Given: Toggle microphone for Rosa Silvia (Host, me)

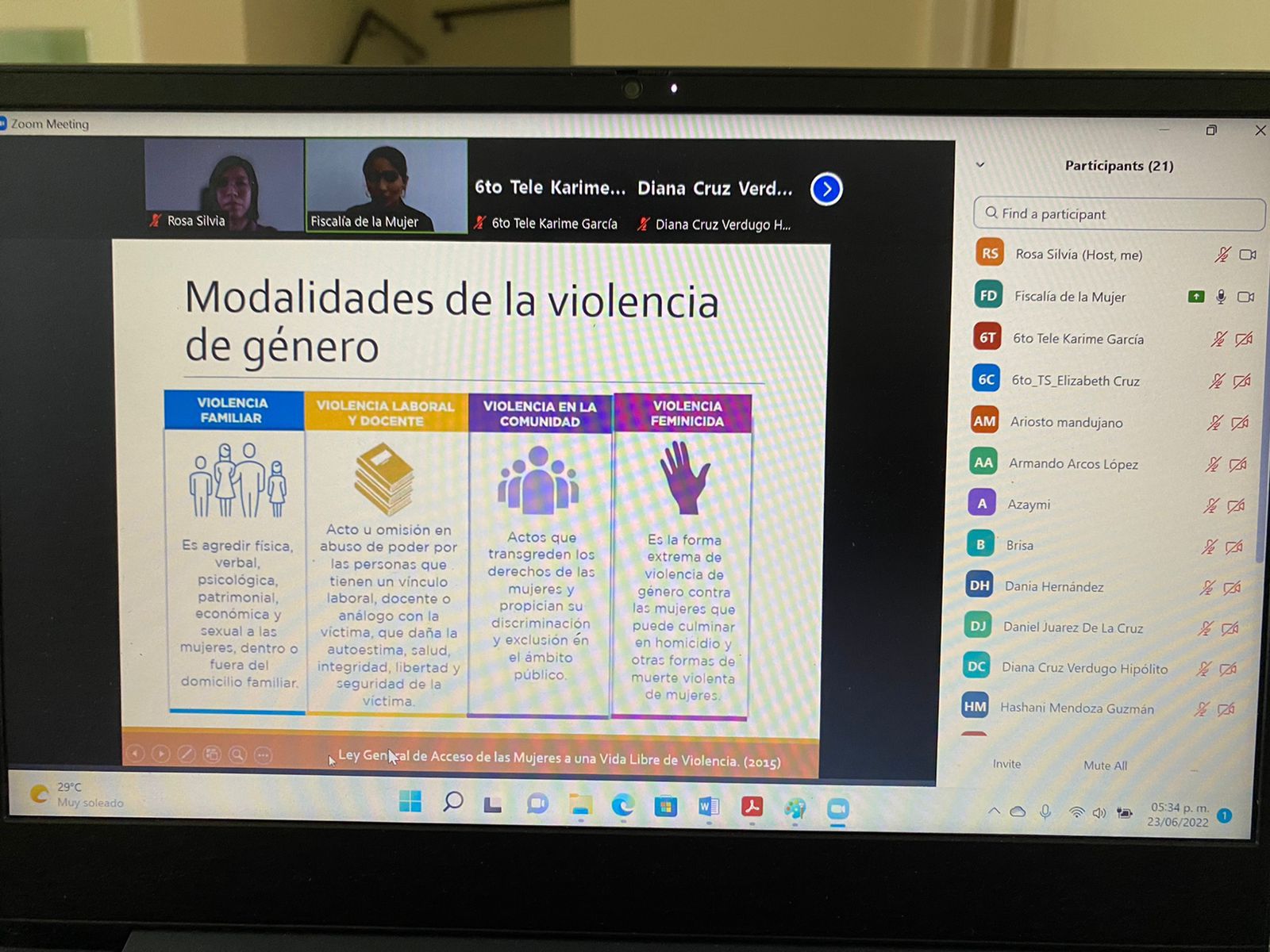Looking at the screenshot, I should [1222, 255].
